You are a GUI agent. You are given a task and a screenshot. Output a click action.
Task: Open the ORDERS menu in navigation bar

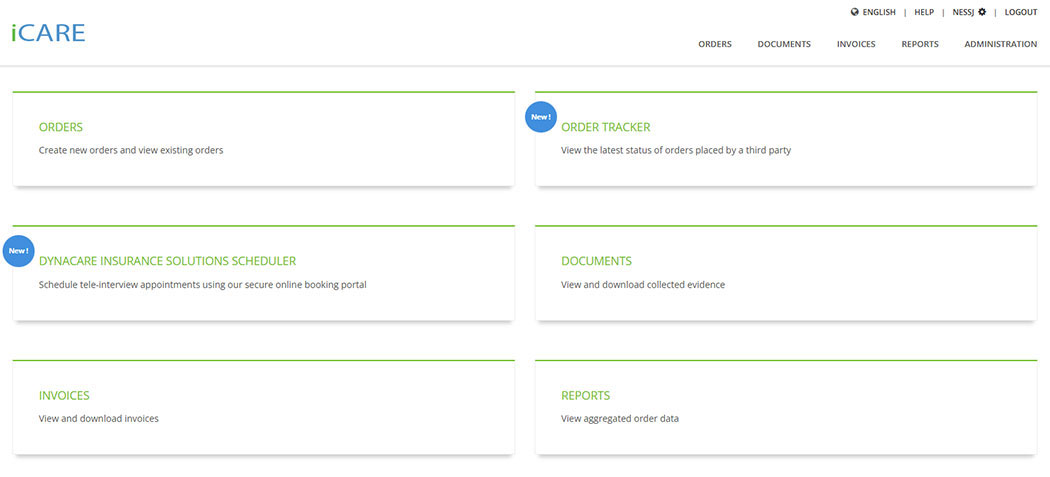715,44
